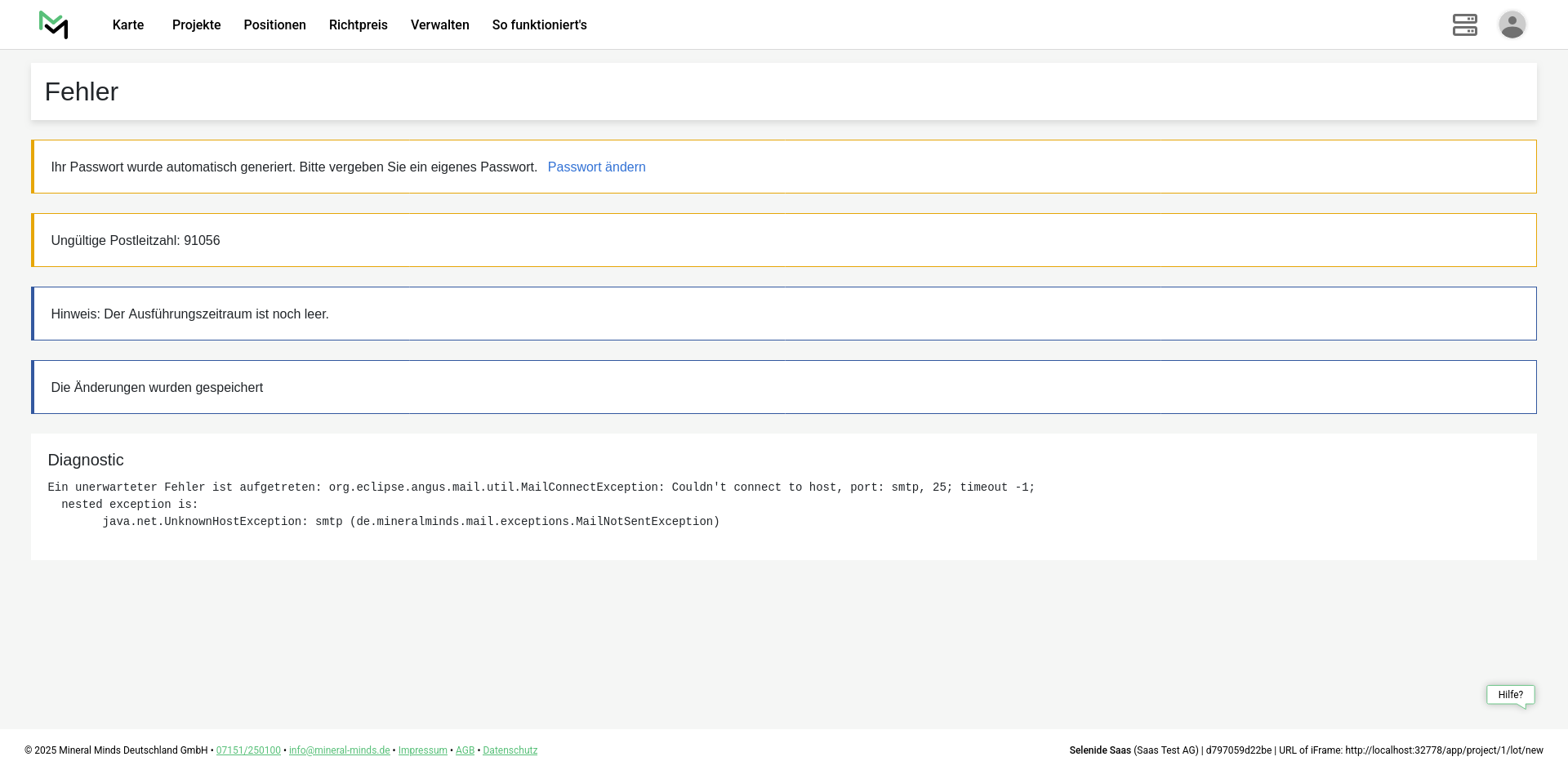Open the Impressum footer link
Viewport: 1568px width, 770px height.
(x=422, y=750)
